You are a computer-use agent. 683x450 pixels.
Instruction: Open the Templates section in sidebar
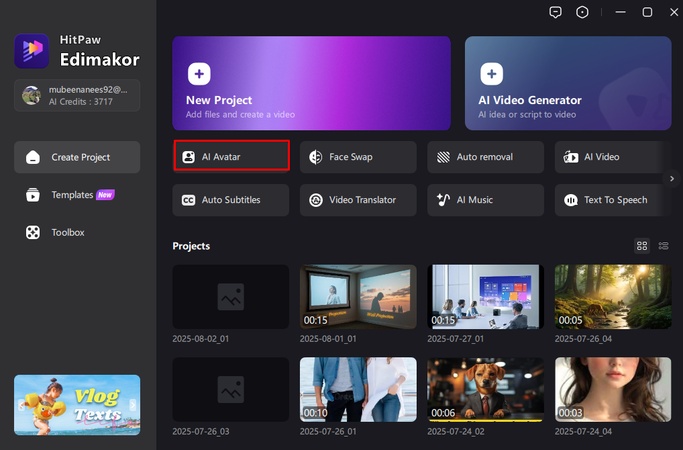pyautogui.click(x=77, y=195)
